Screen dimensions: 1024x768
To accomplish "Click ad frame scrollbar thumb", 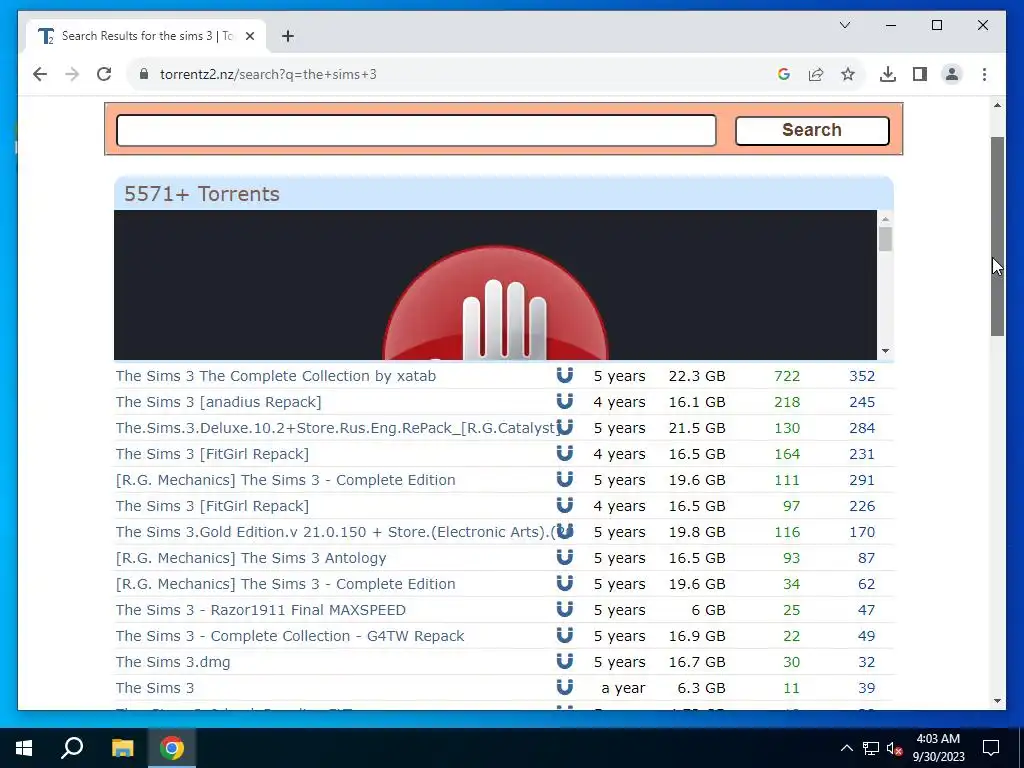I will (x=885, y=238).
